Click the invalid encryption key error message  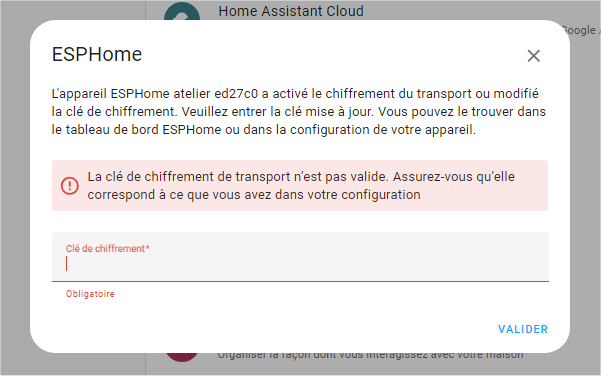coord(301,186)
